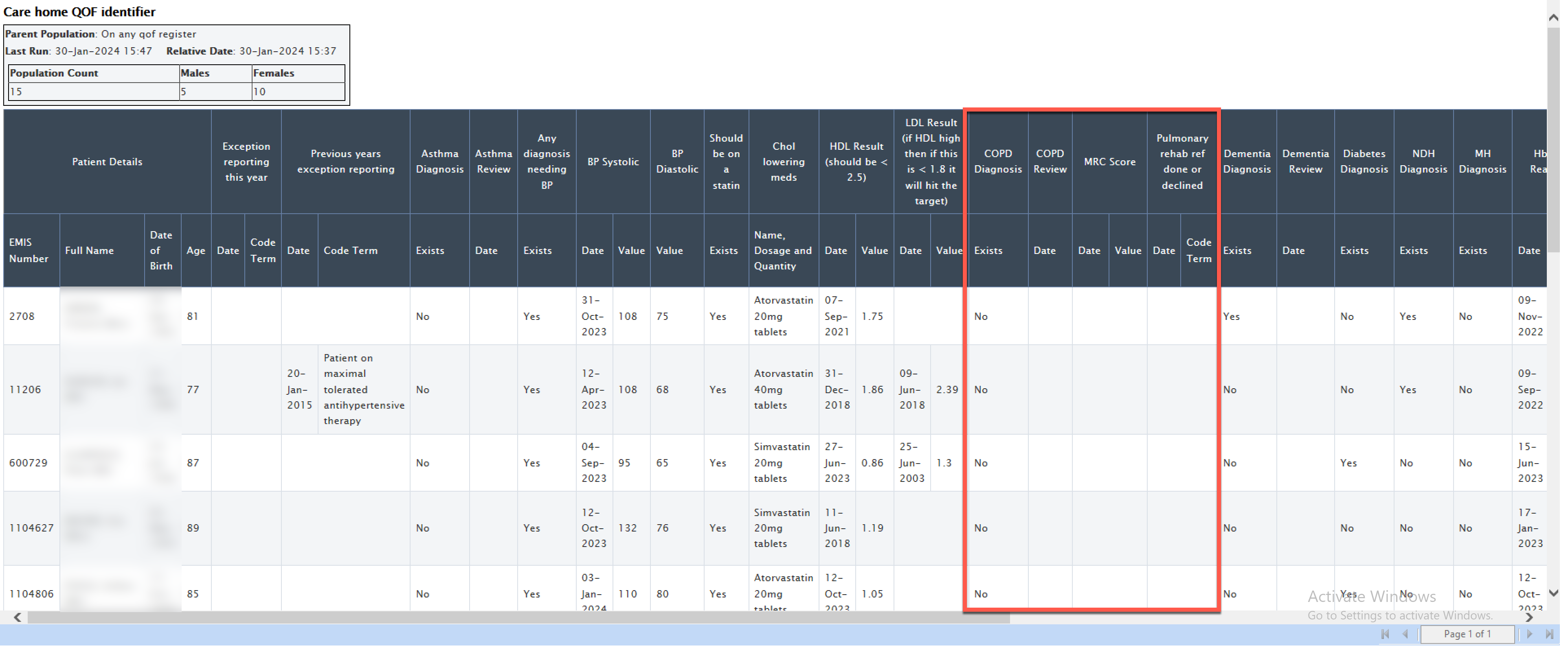The width and height of the screenshot is (1568, 652).
Task: Select age 77 cell
Action: 196,389
